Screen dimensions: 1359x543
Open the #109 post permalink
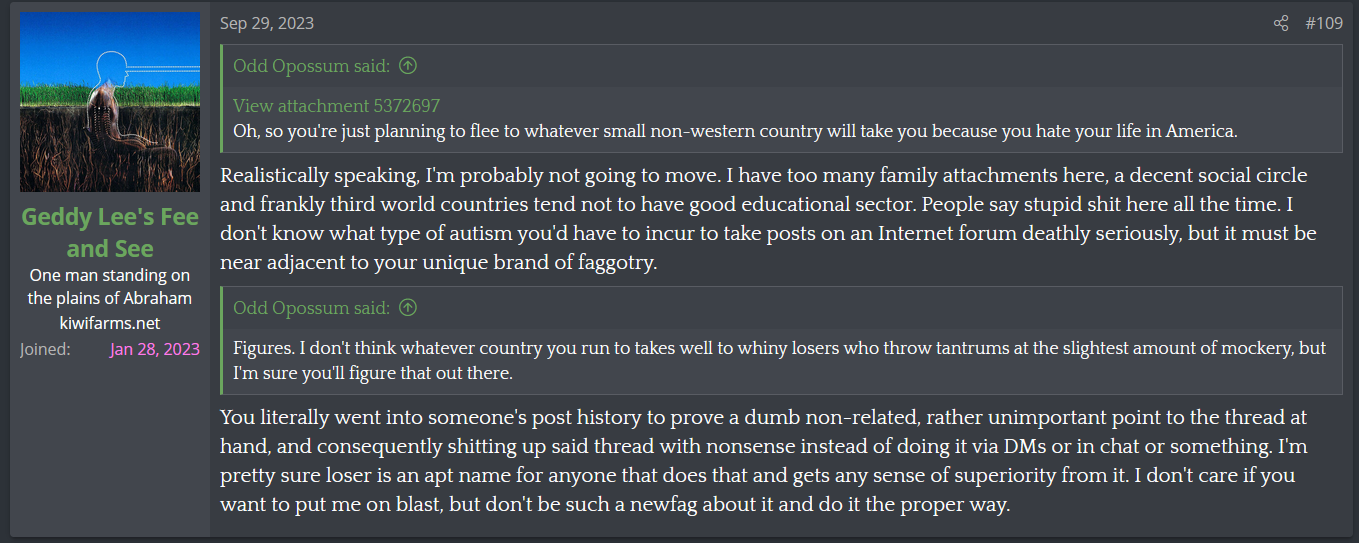(x=1324, y=23)
